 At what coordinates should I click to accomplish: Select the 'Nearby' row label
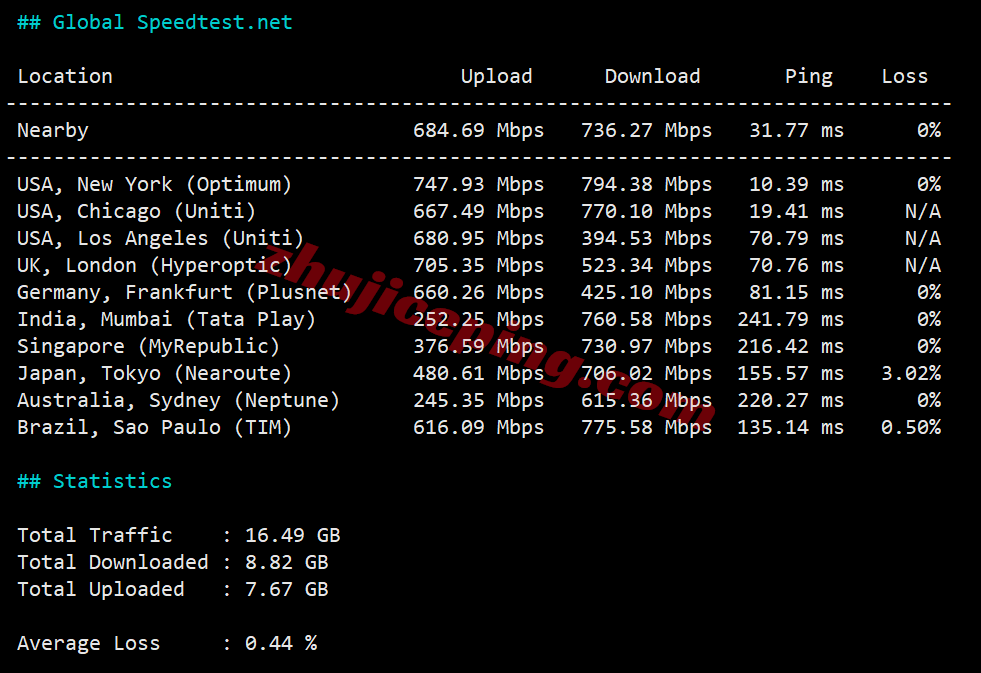click(x=53, y=130)
